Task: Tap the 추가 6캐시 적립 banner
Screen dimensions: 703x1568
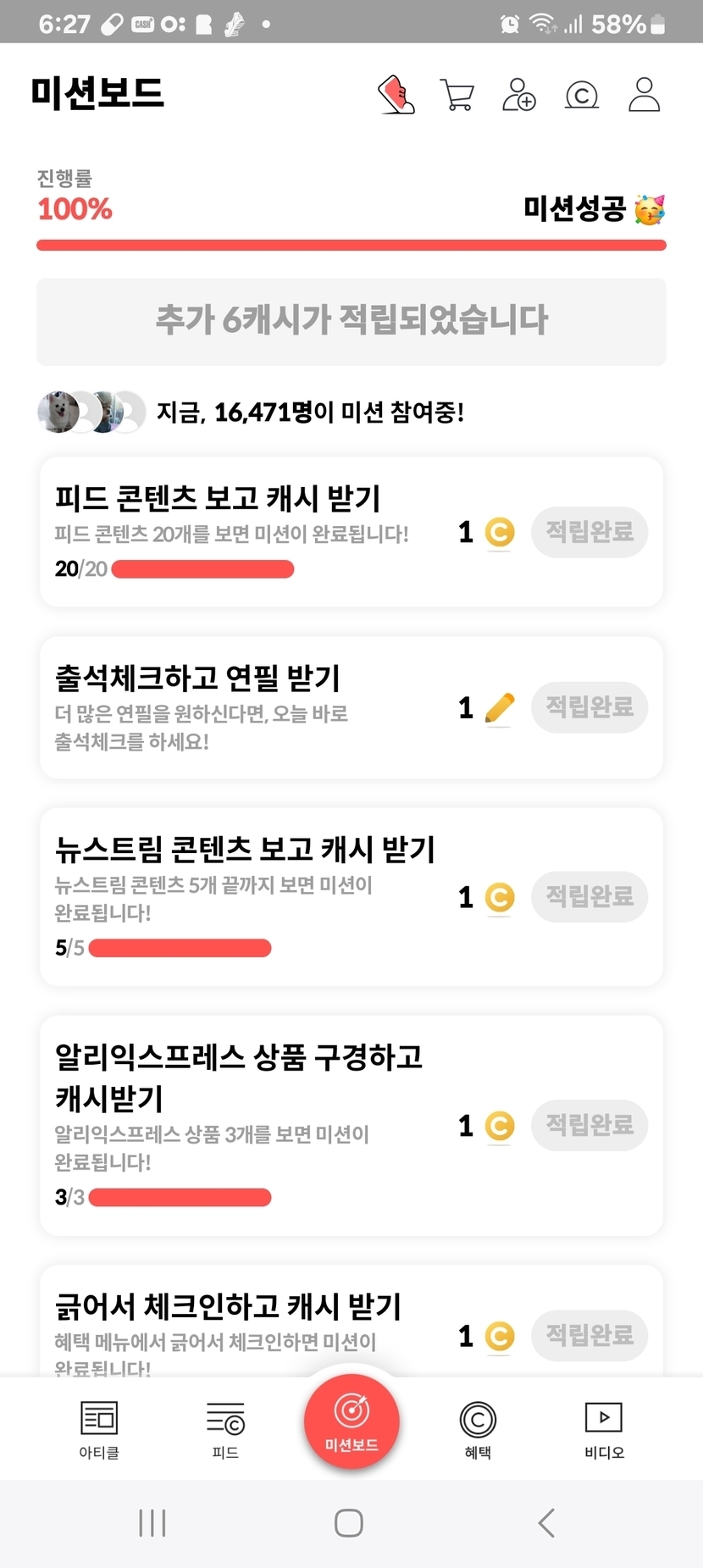Action: point(351,321)
